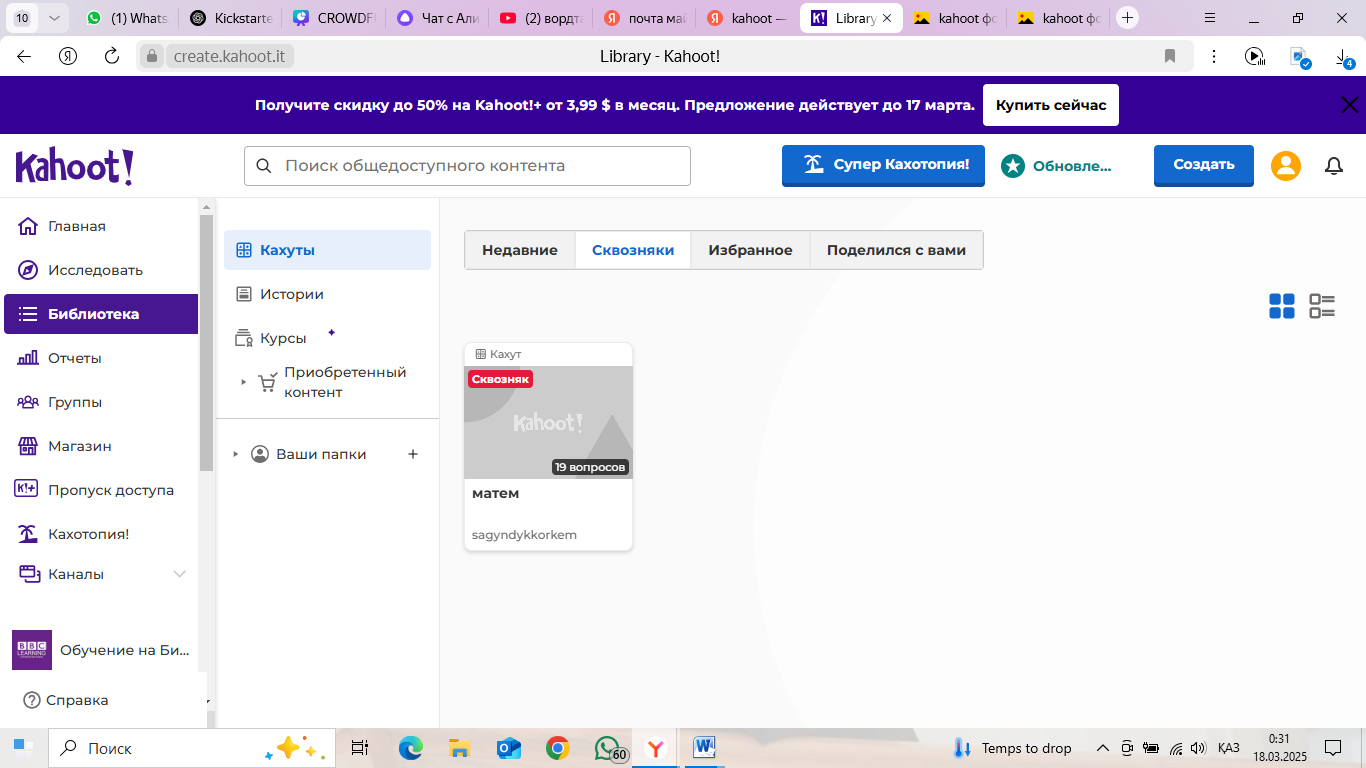This screenshot has height=768, width=1366.
Task: Switch to list view layout
Action: (1322, 306)
